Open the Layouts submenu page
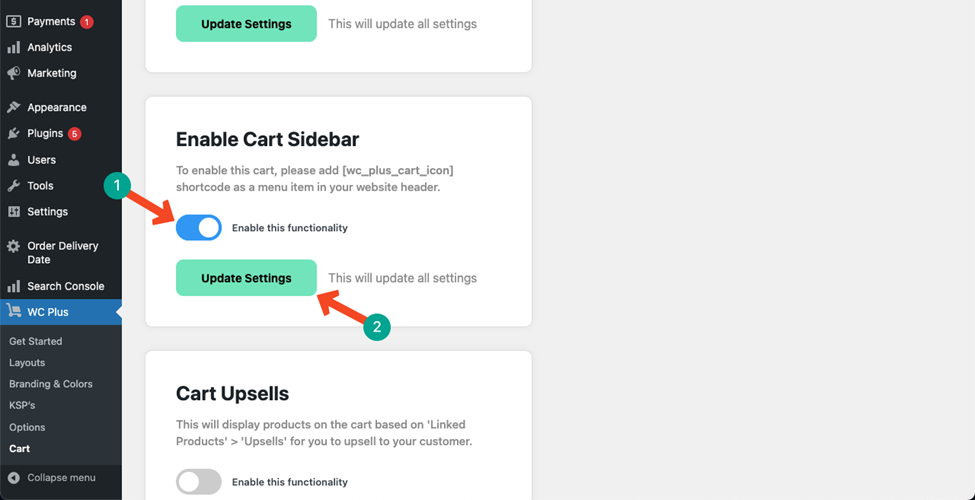 point(27,363)
